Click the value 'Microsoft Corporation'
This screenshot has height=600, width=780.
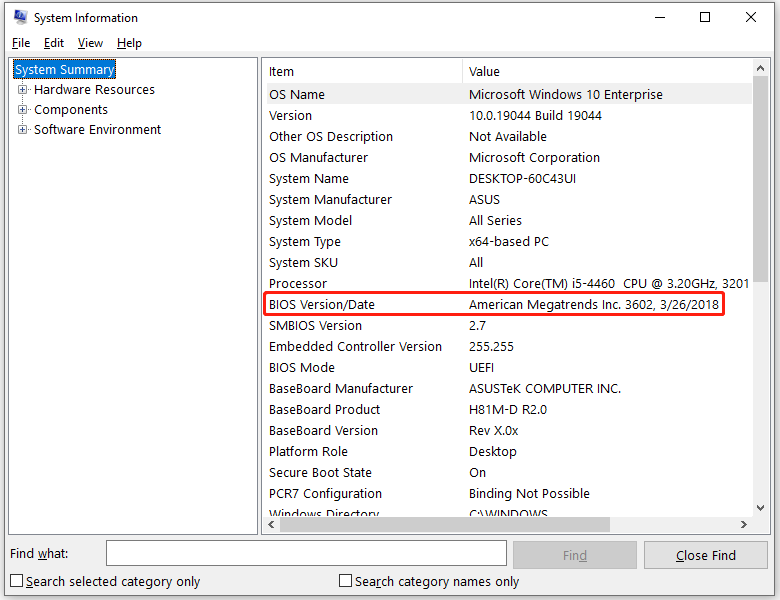point(534,157)
